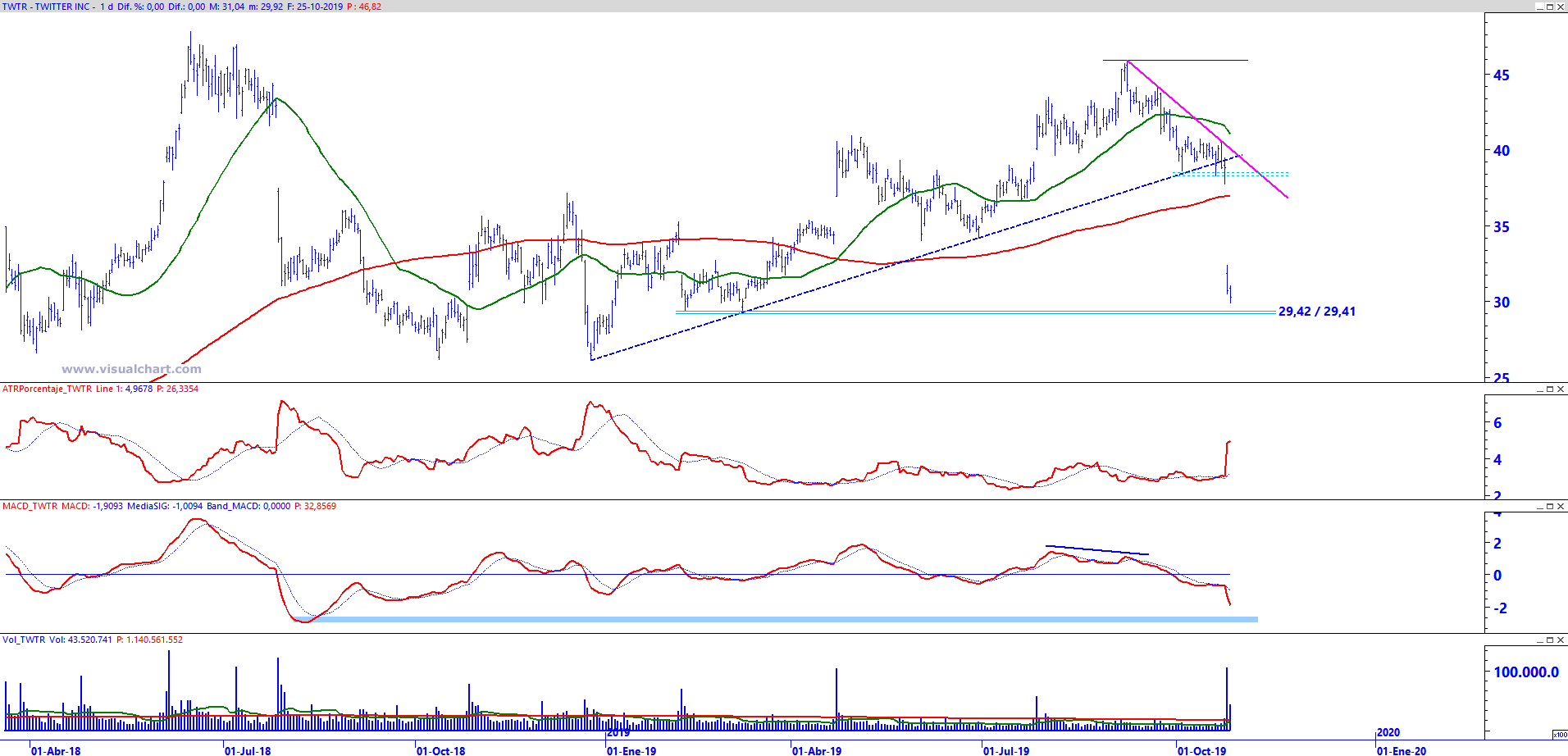The image size is (1568, 756).
Task: Close the TWTR price chart panel
Action: 1560,7
